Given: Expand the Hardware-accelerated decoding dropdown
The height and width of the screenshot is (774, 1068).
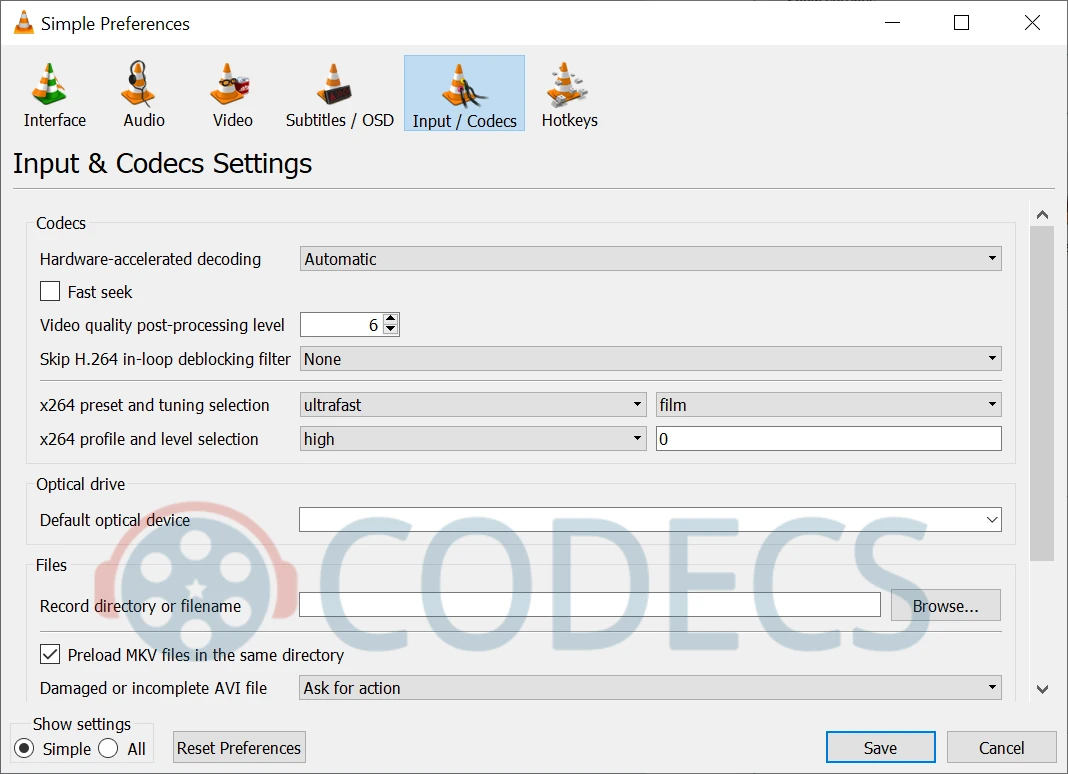Looking at the screenshot, I should (x=651, y=259).
